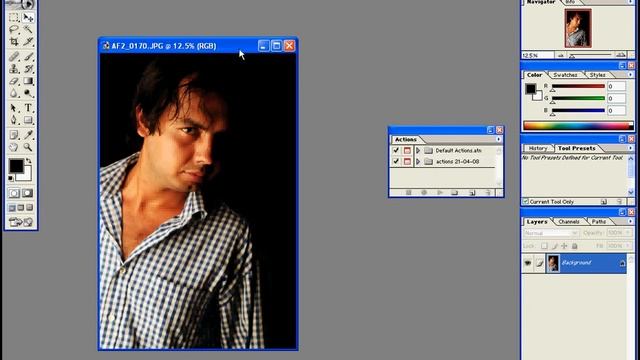Open the Actions palette flyout menu

[x=498, y=139]
